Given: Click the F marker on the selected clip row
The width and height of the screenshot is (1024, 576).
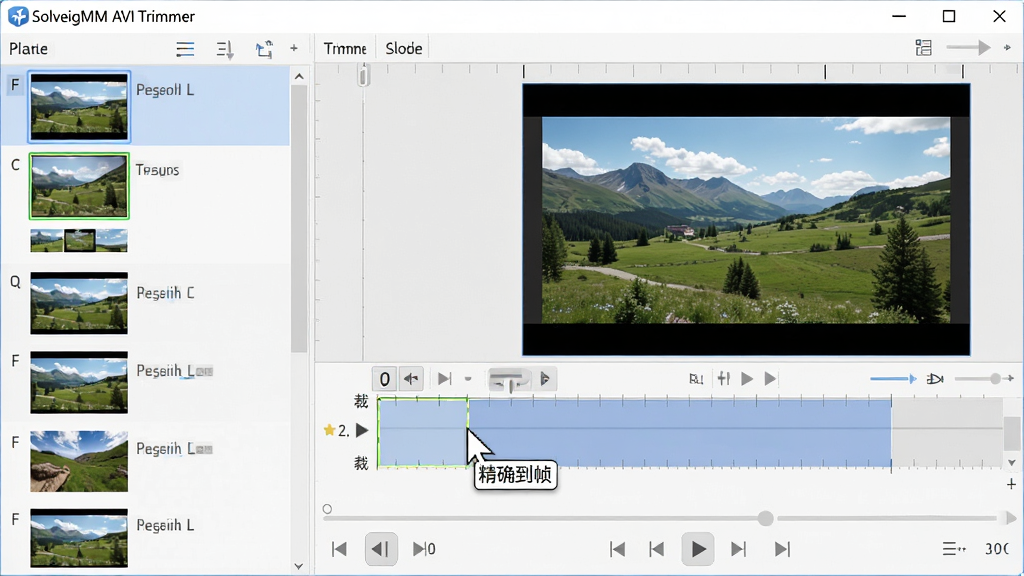Looking at the screenshot, I should [15, 85].
